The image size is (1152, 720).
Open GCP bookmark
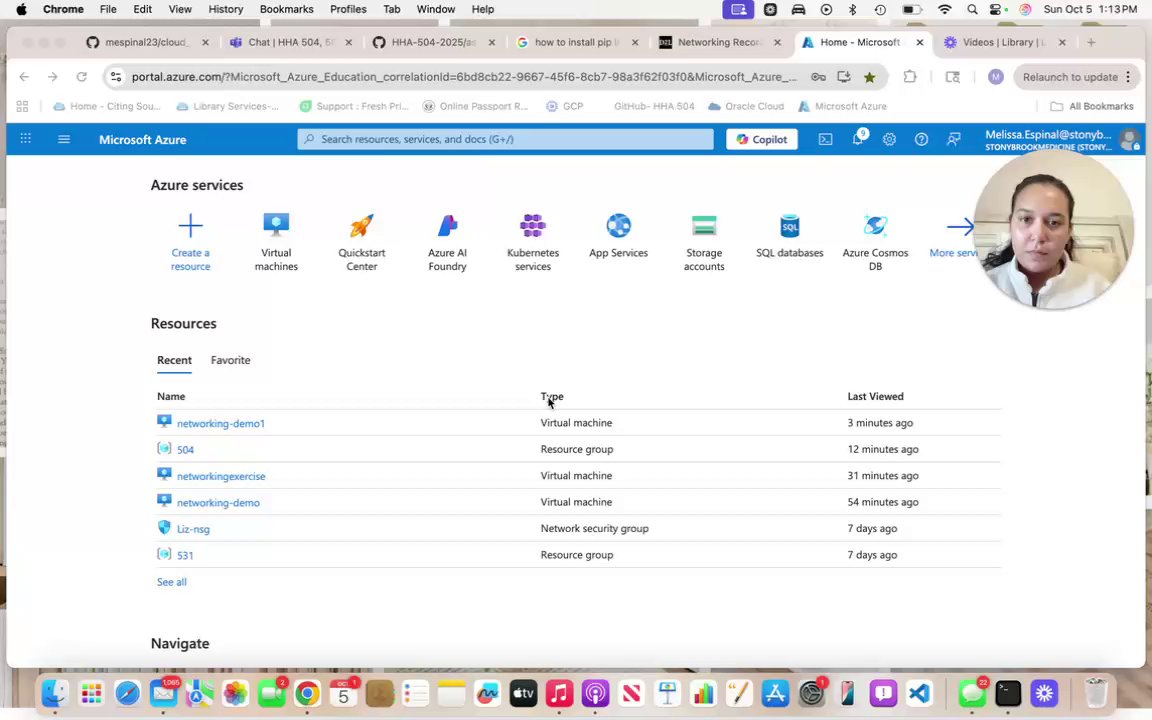(564, 107)
